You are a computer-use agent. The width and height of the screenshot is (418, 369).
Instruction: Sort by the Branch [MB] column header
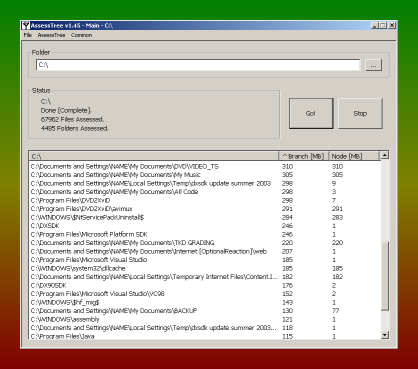click(x=304, y=156)
